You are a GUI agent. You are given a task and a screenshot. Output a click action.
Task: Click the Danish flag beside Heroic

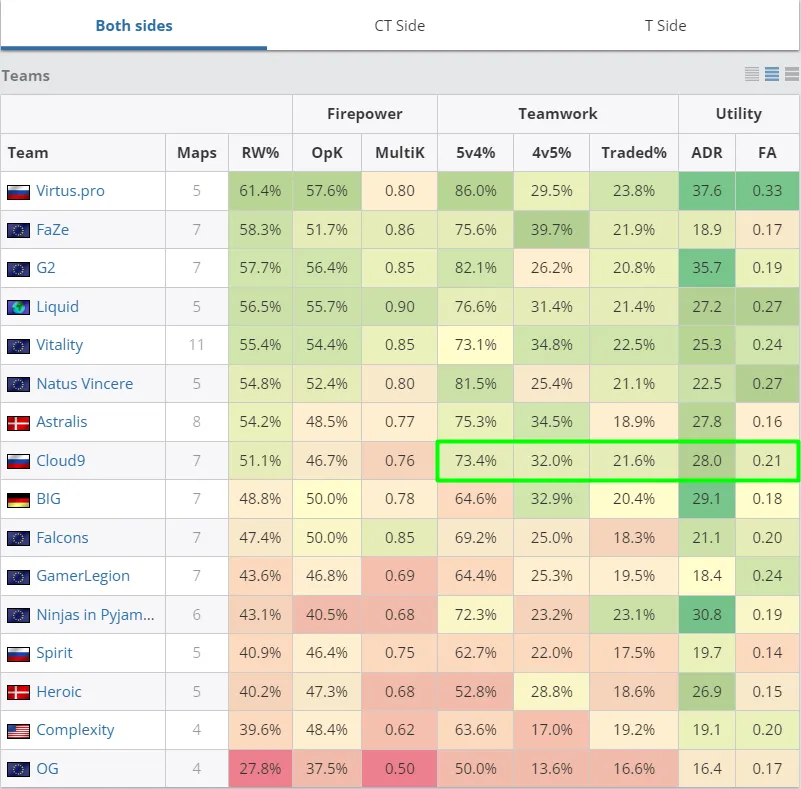(18, 693)
